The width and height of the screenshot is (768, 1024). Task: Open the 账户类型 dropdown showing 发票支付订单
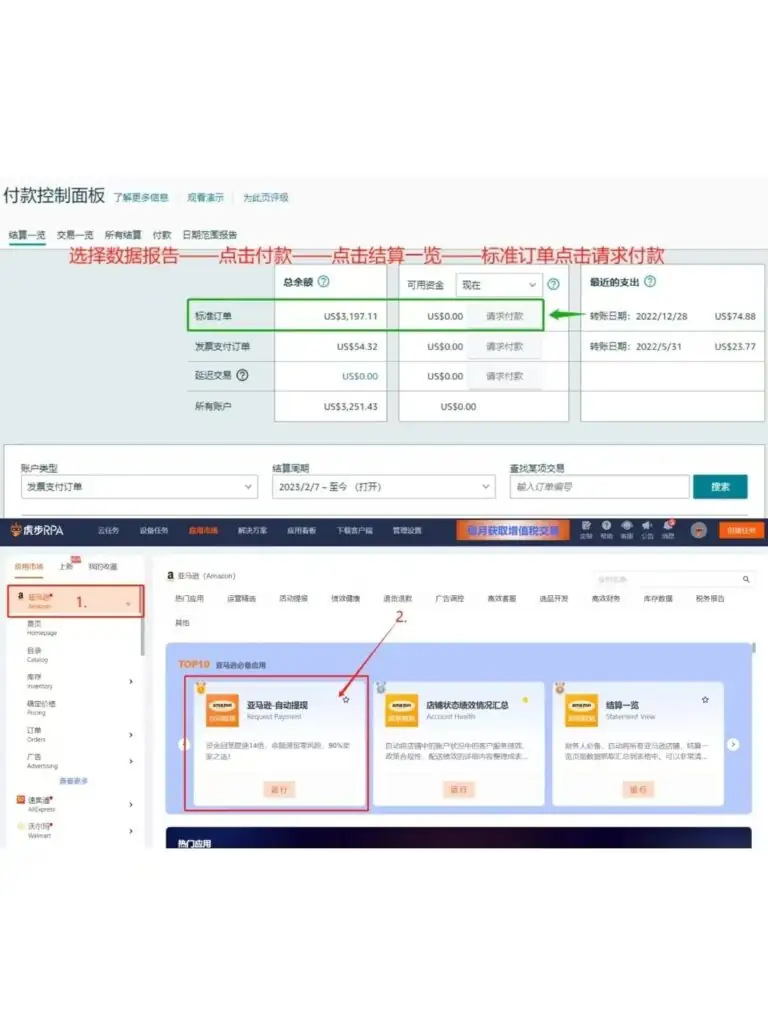pyautogui.click(x=139, y=487)
